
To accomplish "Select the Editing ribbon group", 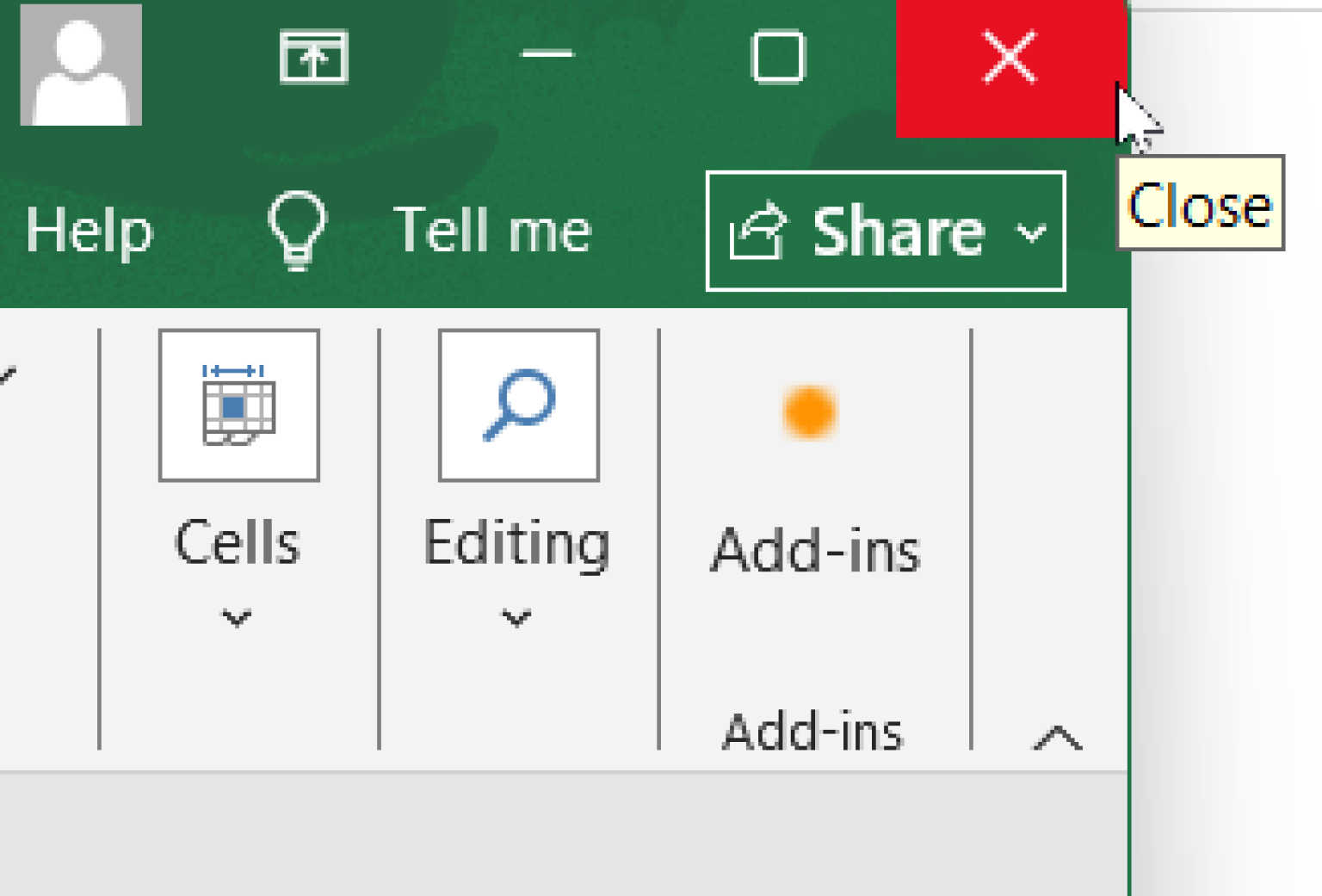I will coord(518,542).
